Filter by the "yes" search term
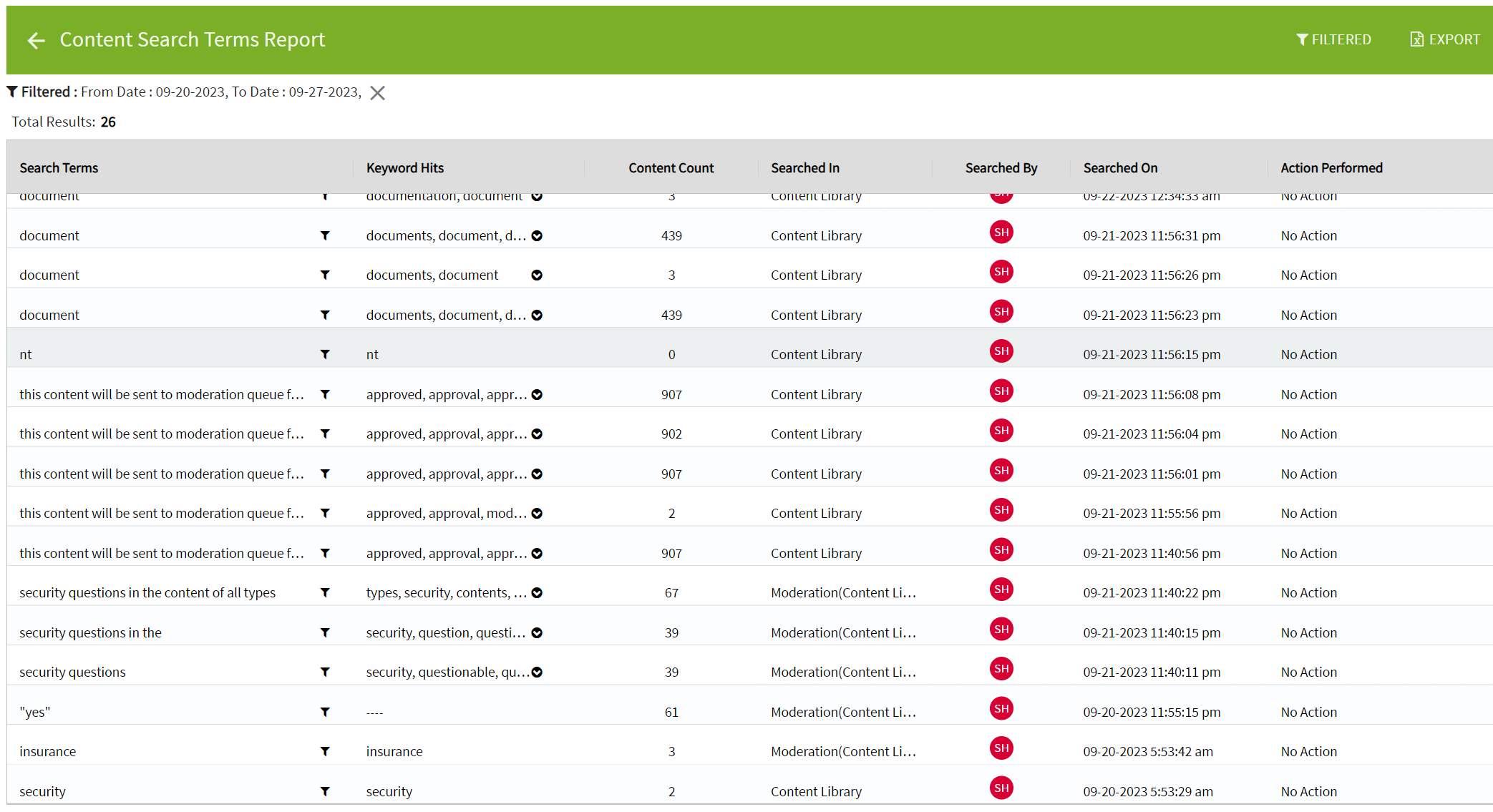 pyautogui.click(x=325, y=712)
